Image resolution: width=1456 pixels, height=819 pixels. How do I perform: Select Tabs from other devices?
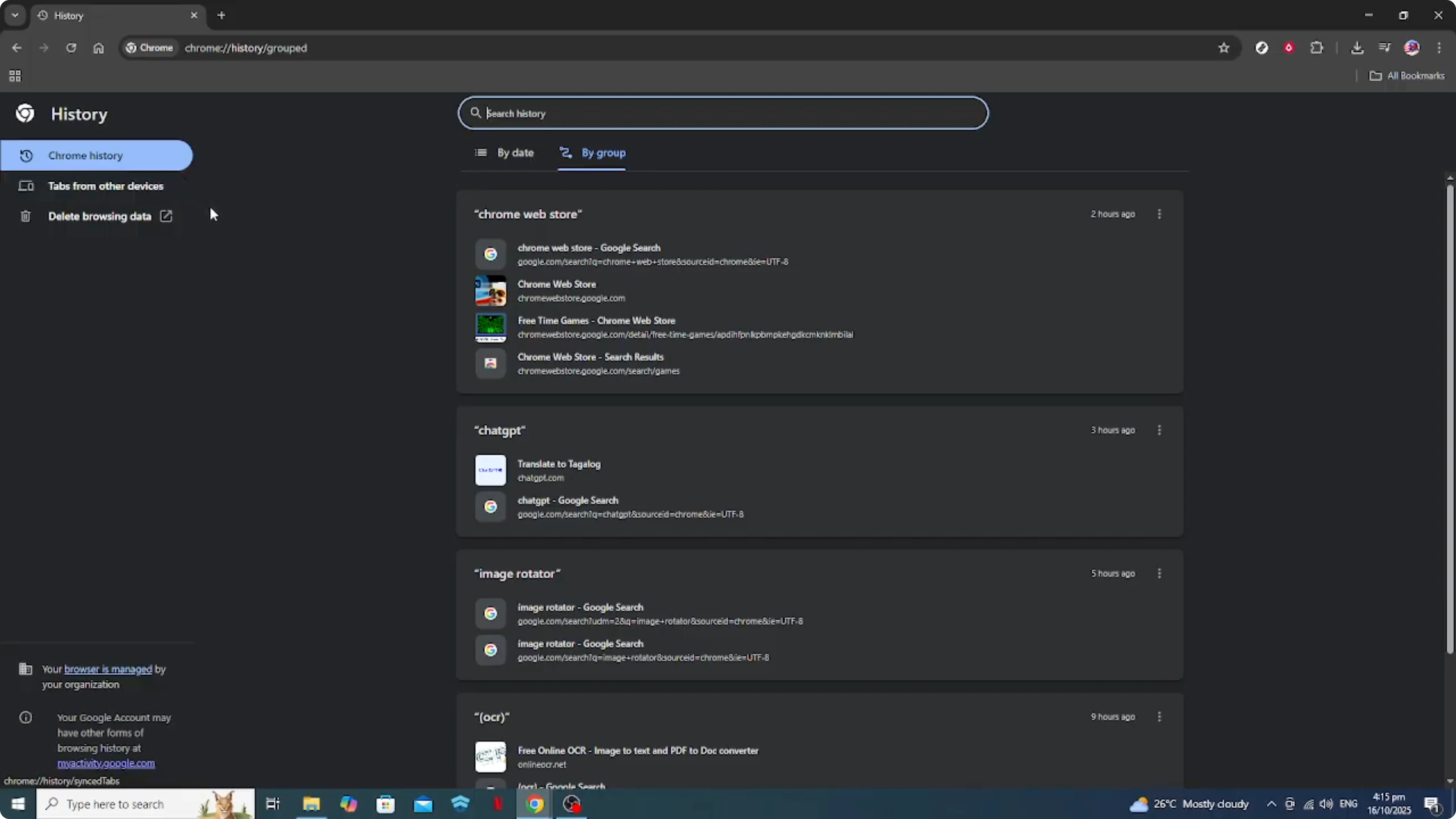(105, 186)
